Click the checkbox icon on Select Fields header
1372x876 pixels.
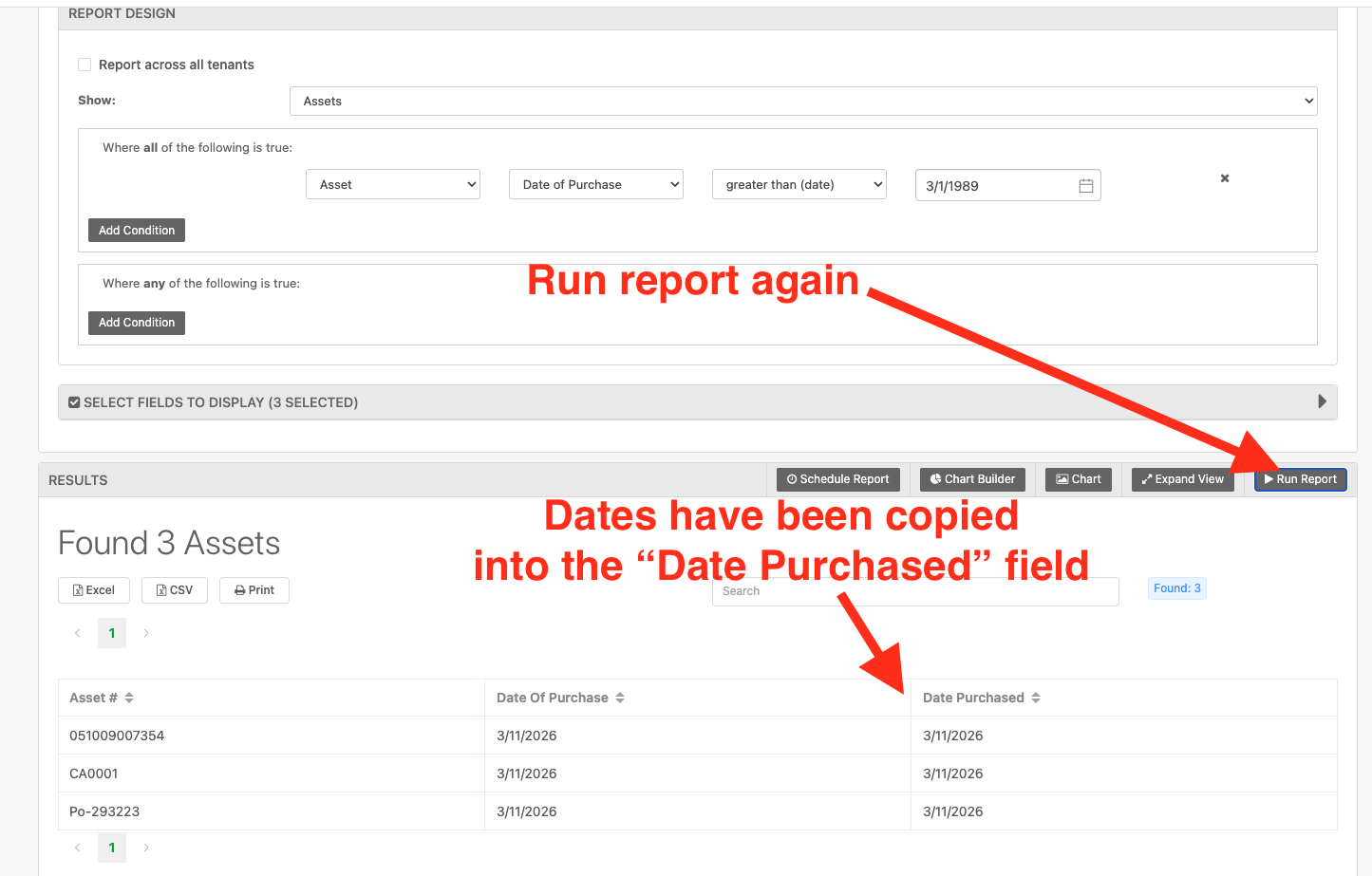pos(73,401)
